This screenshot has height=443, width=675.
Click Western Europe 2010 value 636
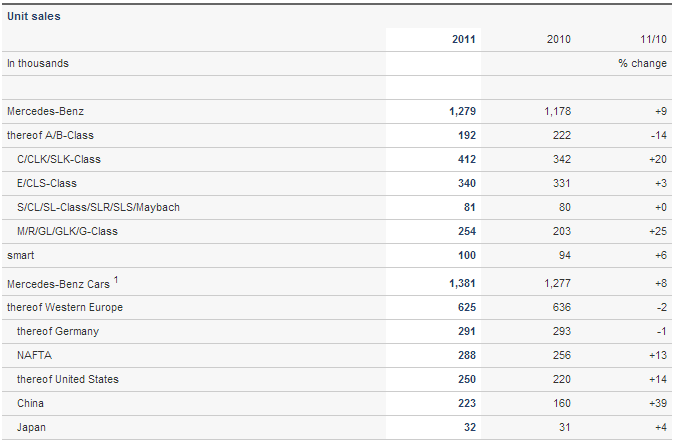pos(562,307)
